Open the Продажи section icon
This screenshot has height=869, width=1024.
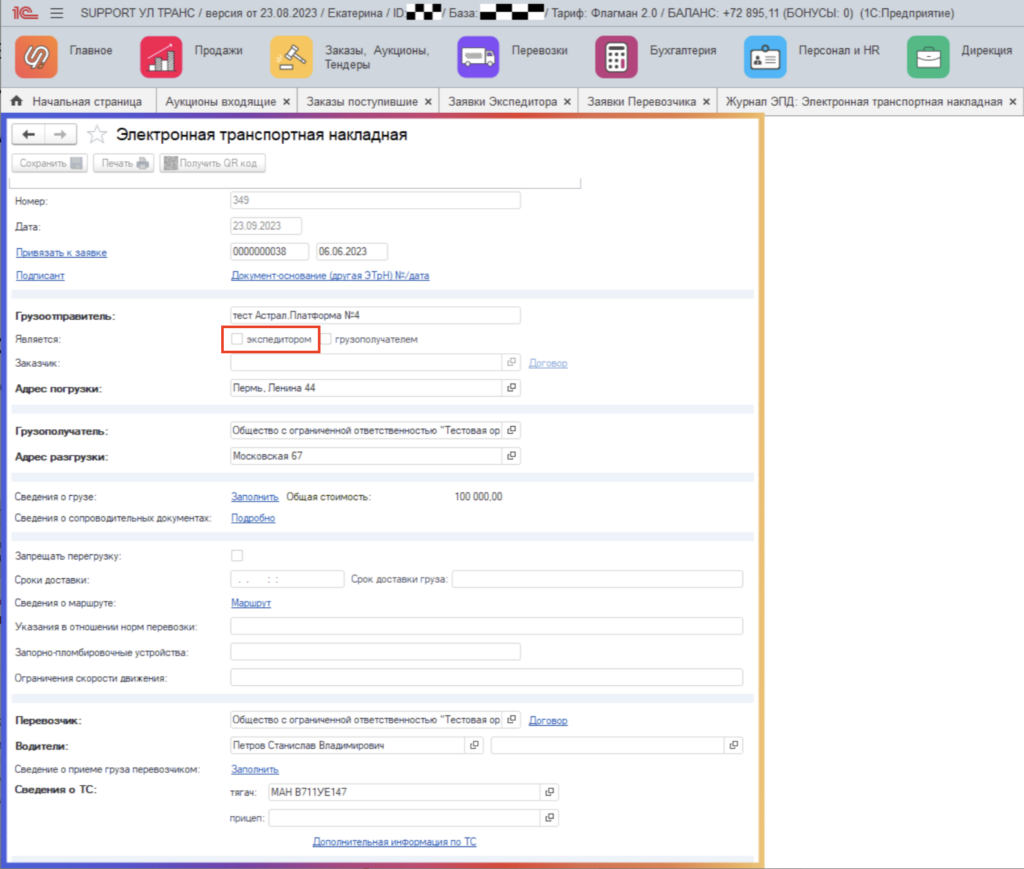click(x=161, y=57)
